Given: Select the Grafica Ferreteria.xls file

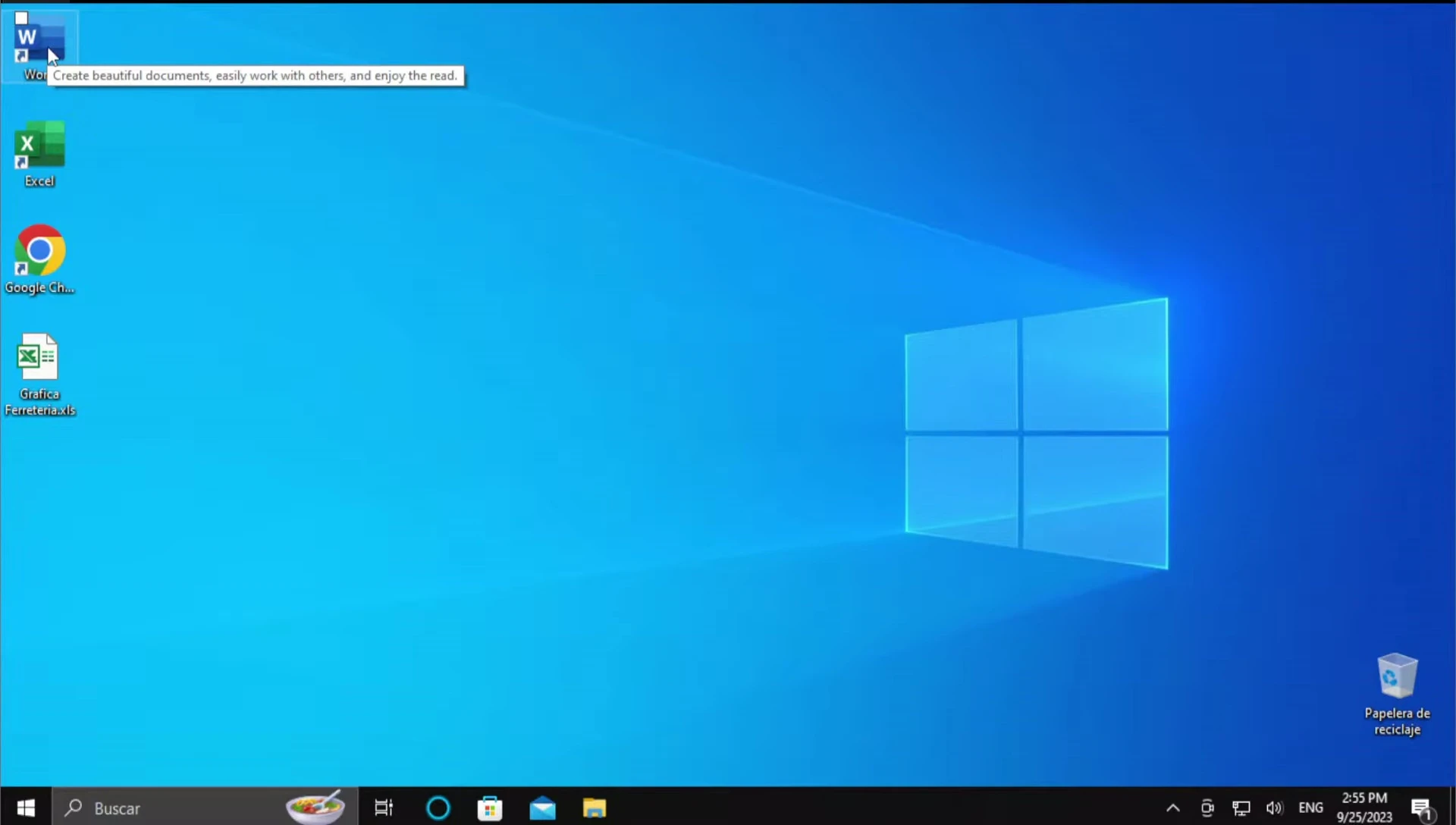Looking at the screenshot, I should [x=39, y=375].
